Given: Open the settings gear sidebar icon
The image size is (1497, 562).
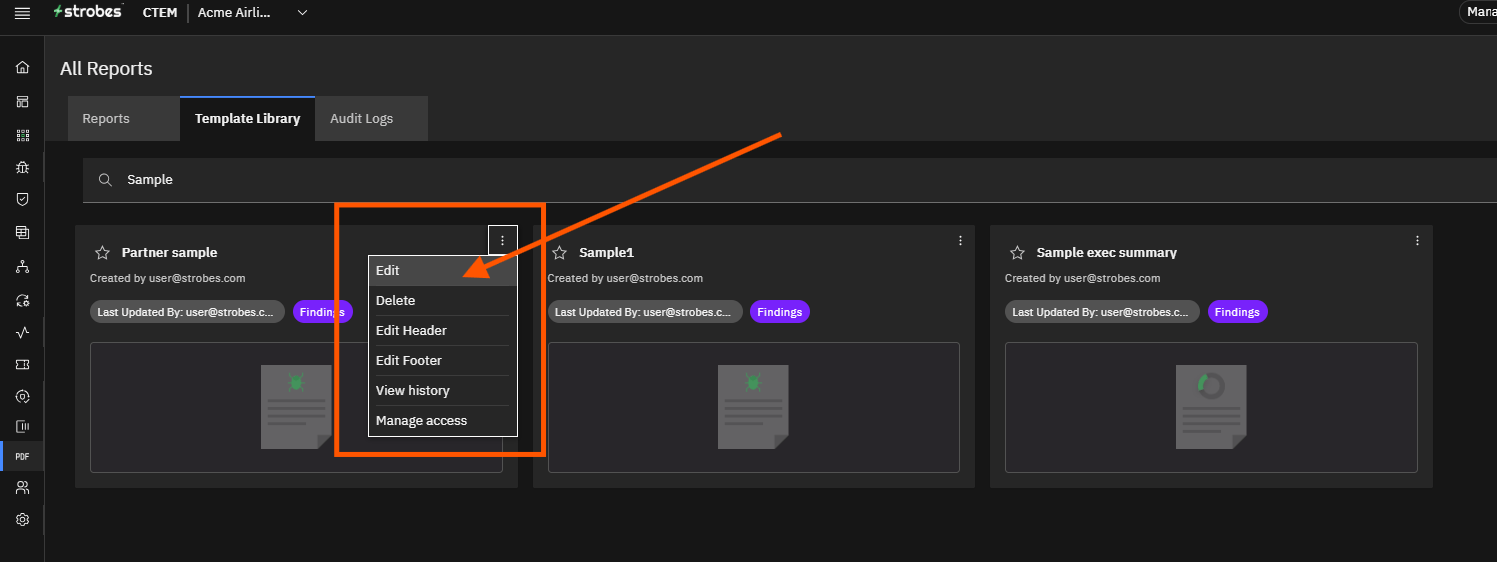Looking at the screenshot, I should click(x=22, y=519).
